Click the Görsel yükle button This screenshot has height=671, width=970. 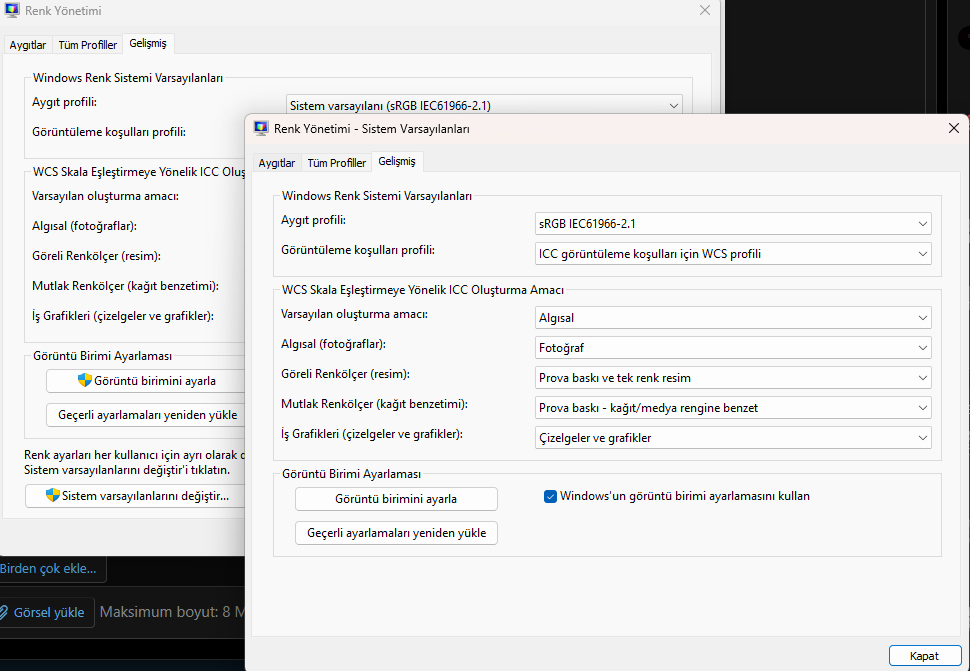[46, 612]
